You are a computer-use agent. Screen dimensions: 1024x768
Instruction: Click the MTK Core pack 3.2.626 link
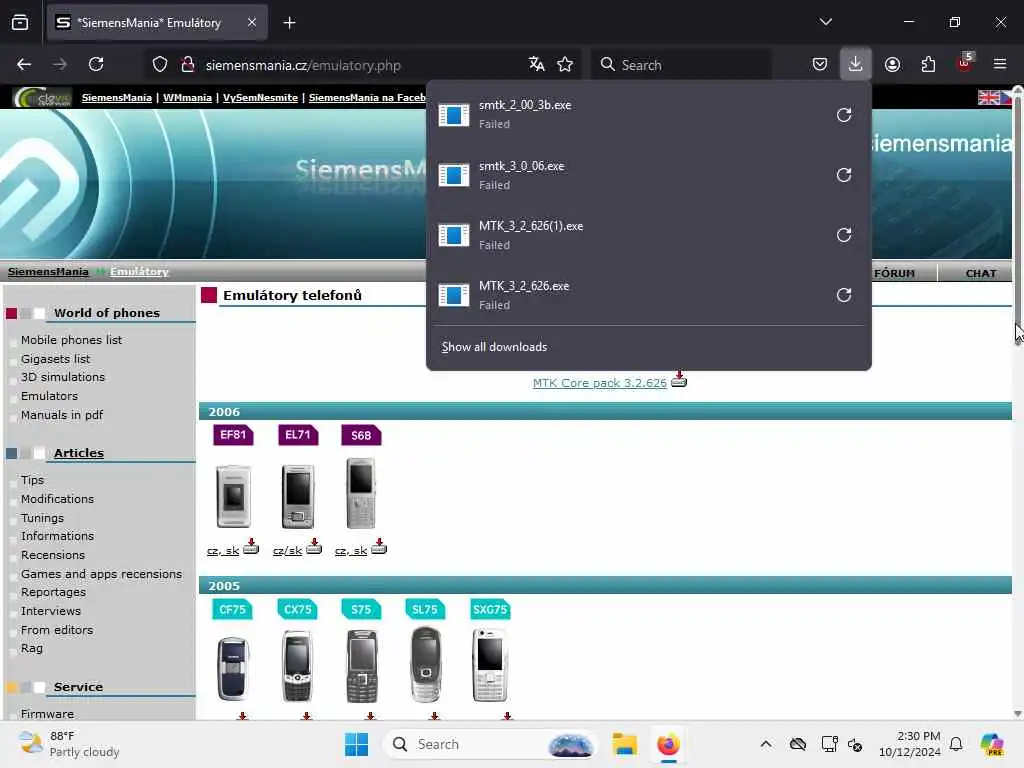[x=600, y=383]
